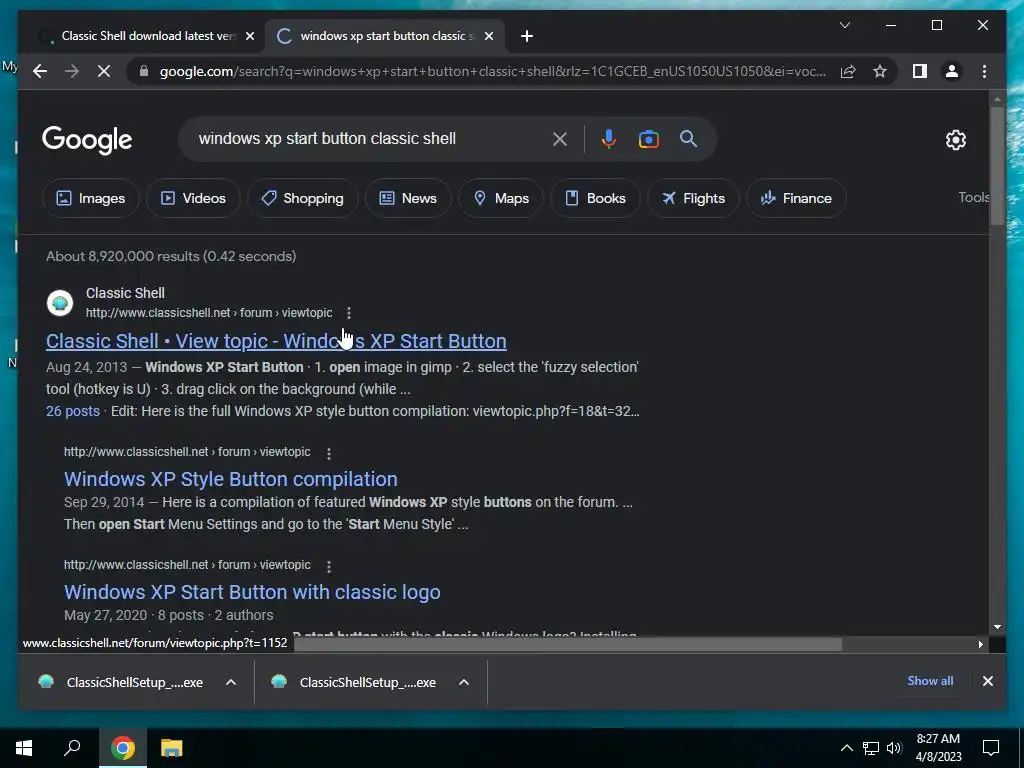
Task: Open the notification center
Action: coord(991,748)
